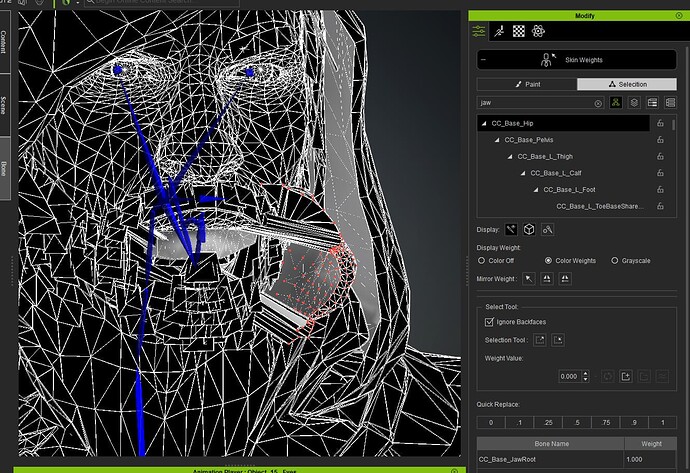The height and width of the screenshot is (473, 690).
Task: Click the Weight Value 0.000 field
Action: (569, 377)
